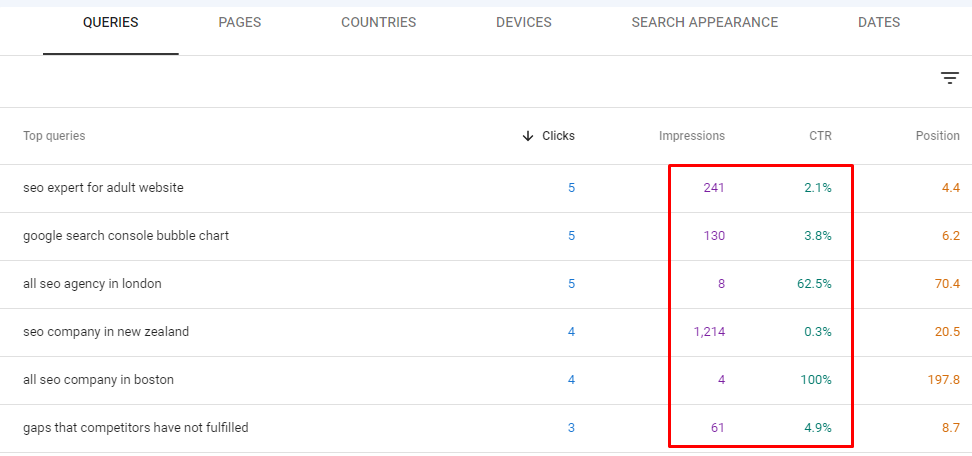Select the Search Appearance tab
This screenshot has height=456, width=972.
click(705, 23)
